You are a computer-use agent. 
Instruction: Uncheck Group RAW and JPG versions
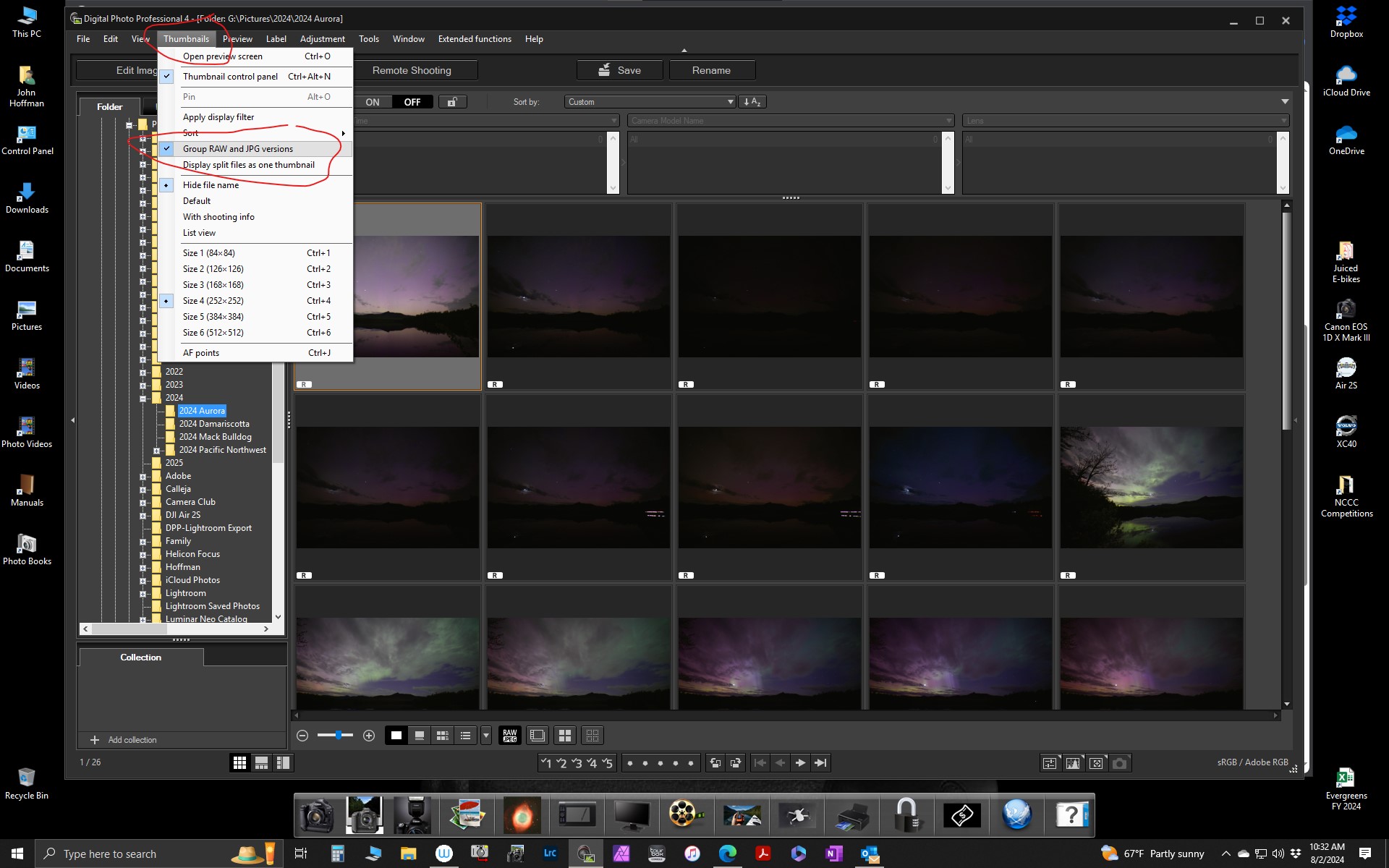(237, 148)
